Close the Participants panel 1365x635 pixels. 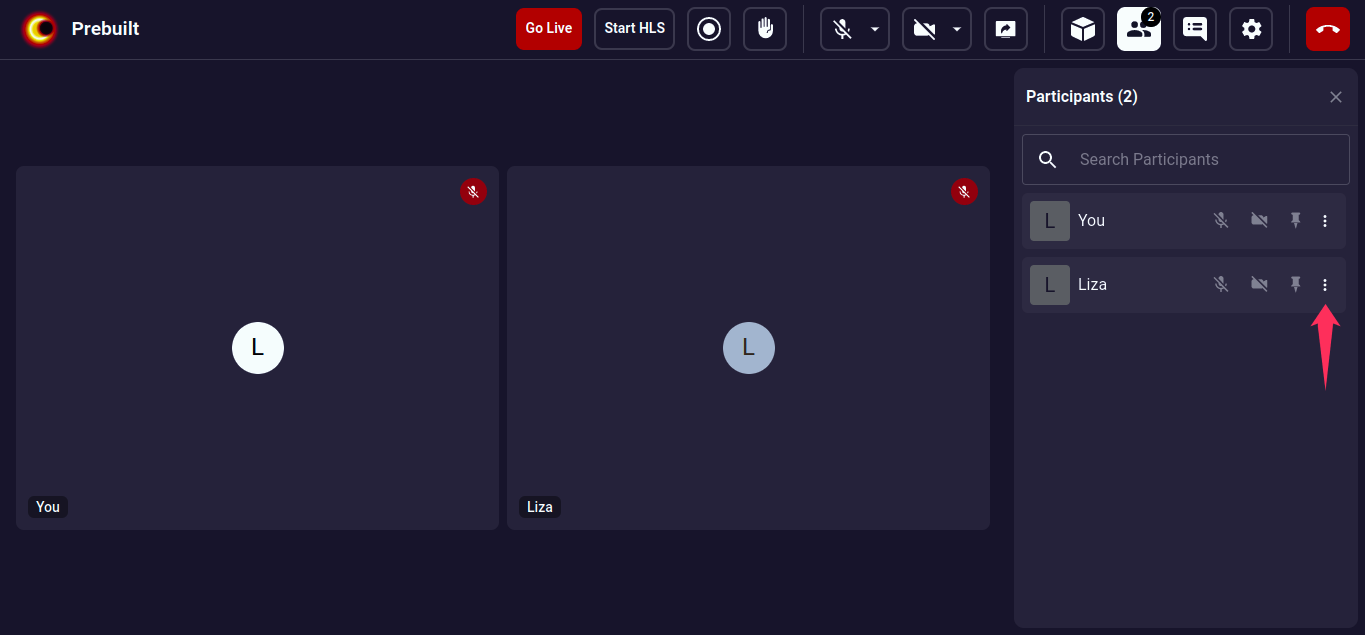(x=1336, y=97)
